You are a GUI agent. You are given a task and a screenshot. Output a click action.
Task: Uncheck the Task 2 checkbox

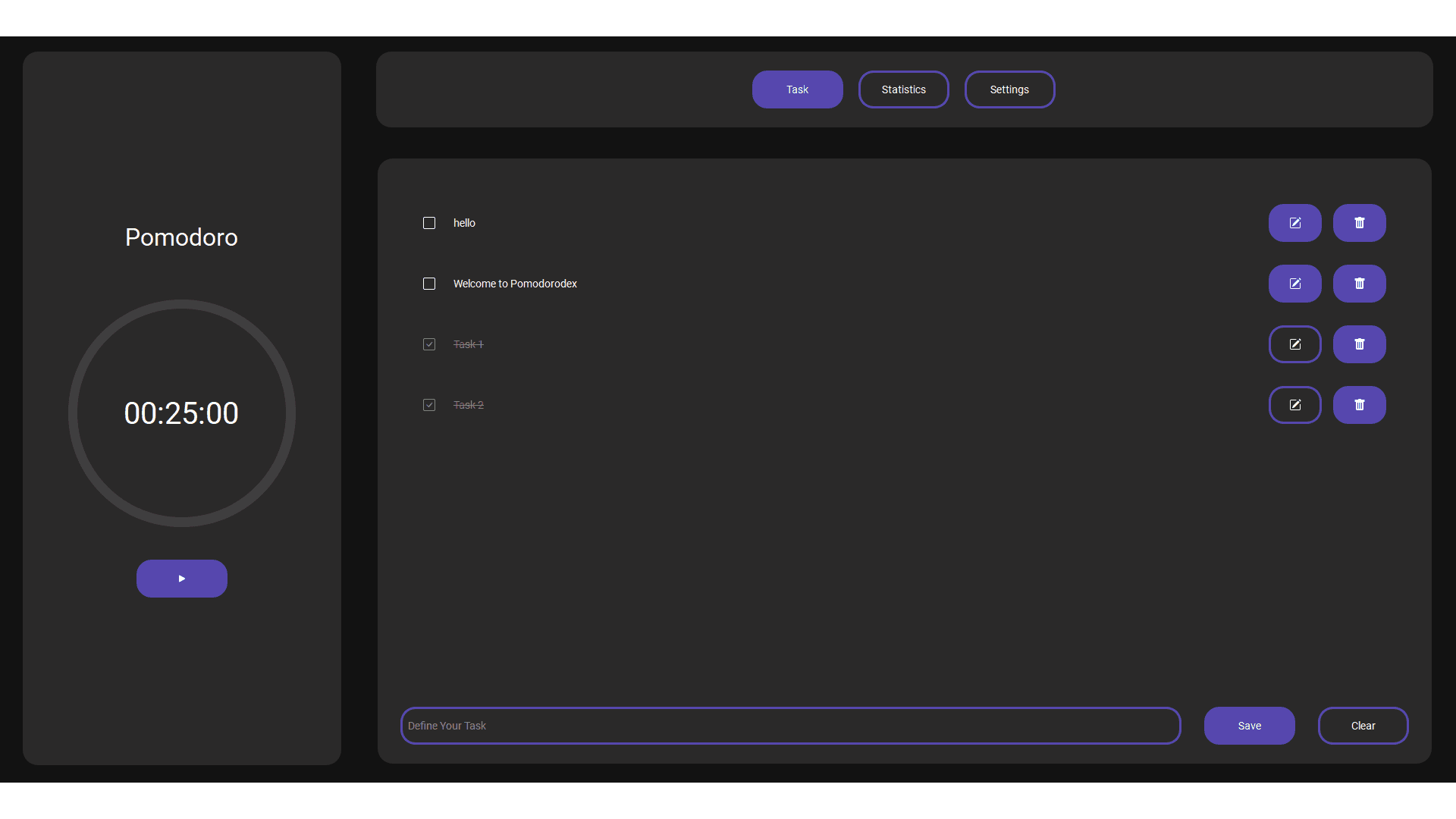429,405
